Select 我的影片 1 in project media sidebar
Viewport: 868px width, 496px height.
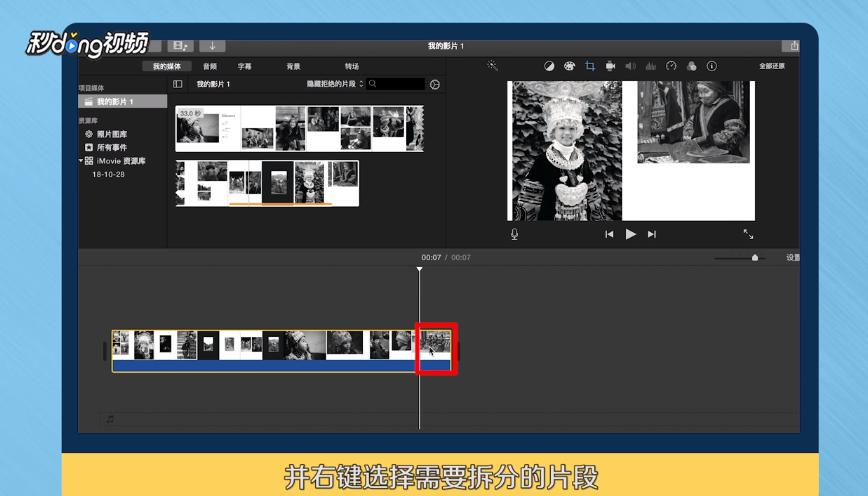coord(123,101)
